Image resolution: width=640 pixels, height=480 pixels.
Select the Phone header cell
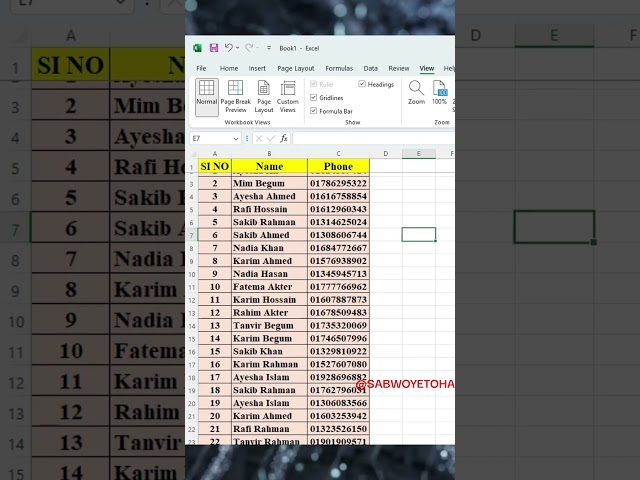[x=338, y=166]
